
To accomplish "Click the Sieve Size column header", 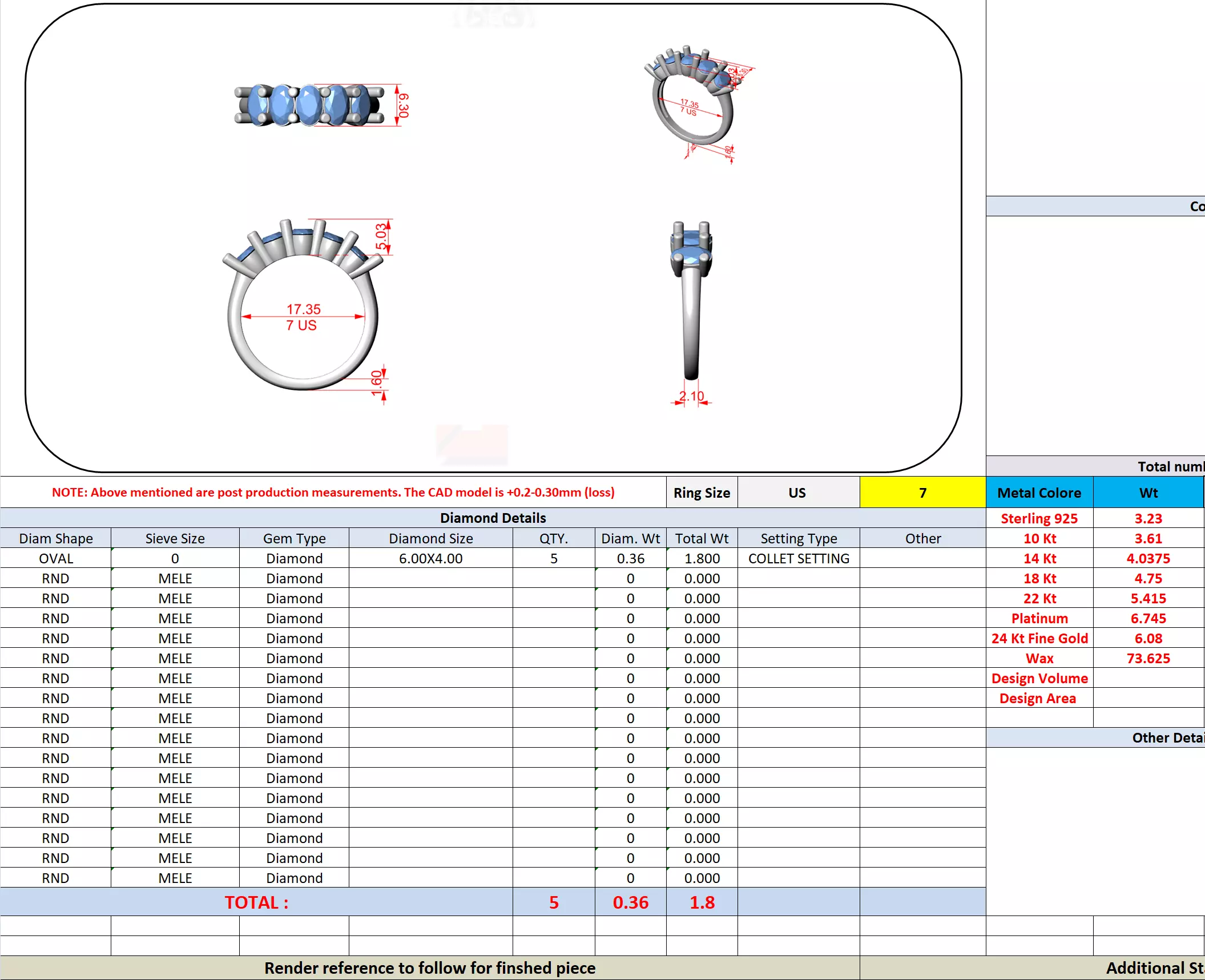I will pyautogui.click(x=175, y=538).
